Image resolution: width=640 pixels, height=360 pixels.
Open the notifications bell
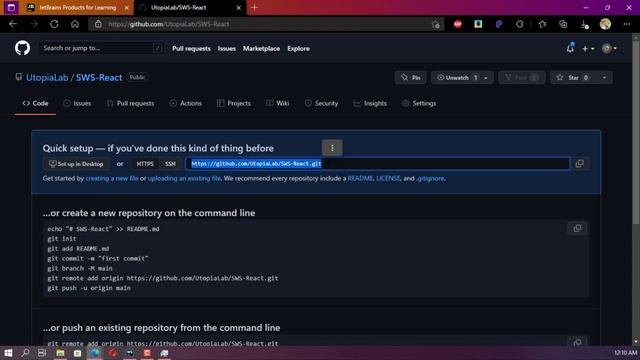tap(570, 48)
